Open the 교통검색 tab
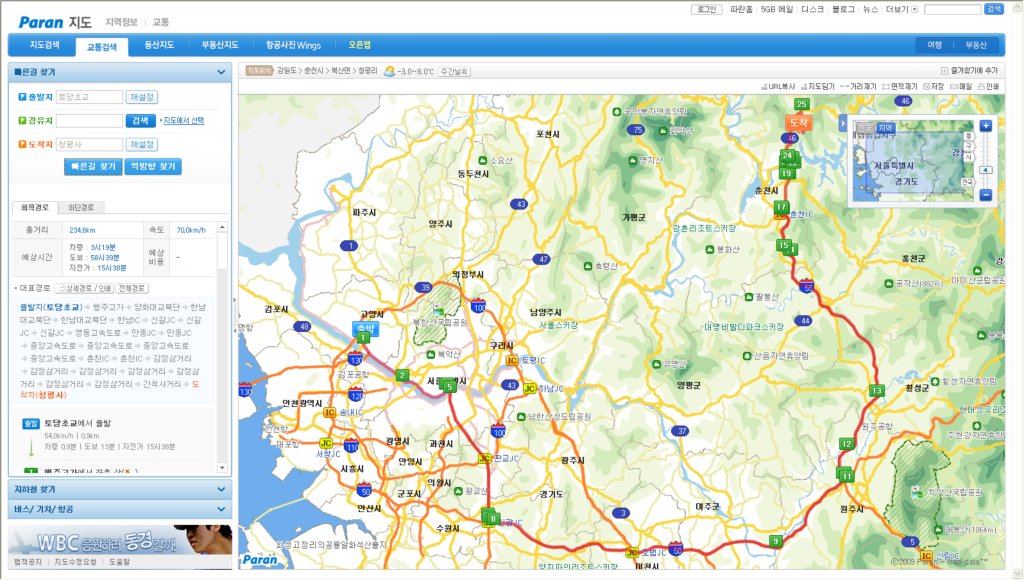Screen dimensions: 1024x580 point(102,46)
